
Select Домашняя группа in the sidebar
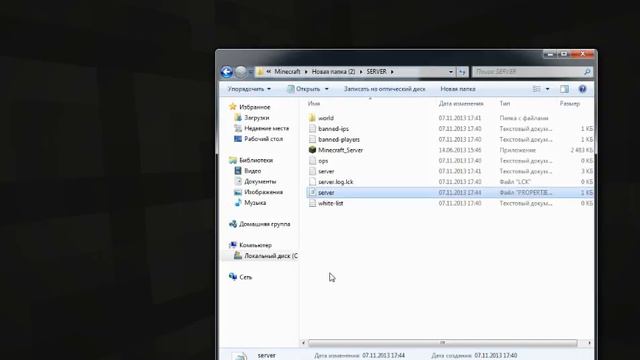click(264, 224)
